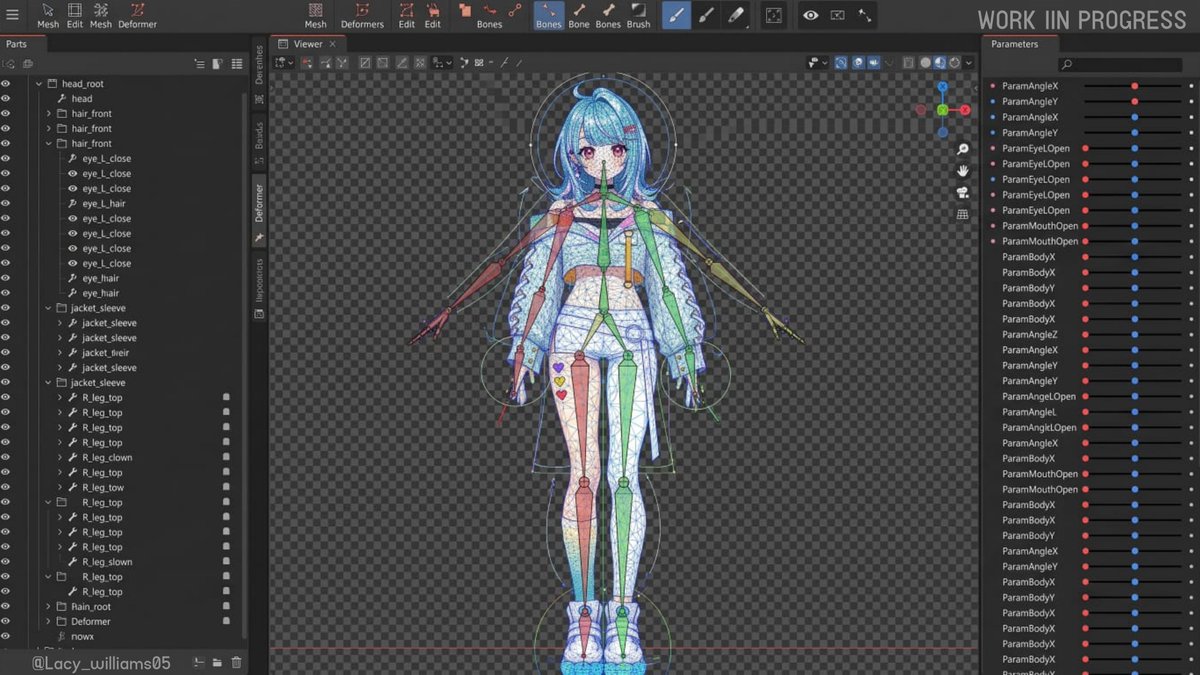Click the rightmost list view icon in the Parts header

(x=237, y=64)
